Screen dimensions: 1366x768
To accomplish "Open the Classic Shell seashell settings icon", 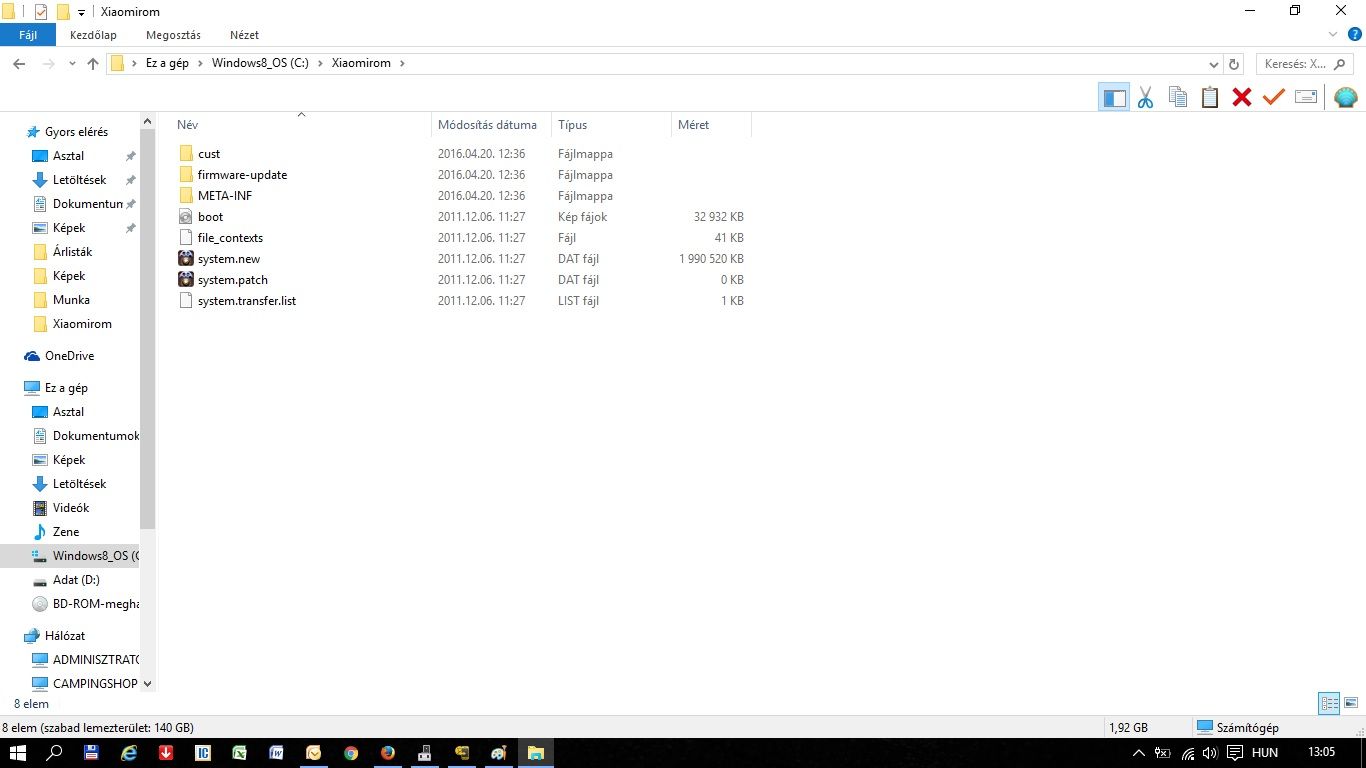I will [1345, 97].
